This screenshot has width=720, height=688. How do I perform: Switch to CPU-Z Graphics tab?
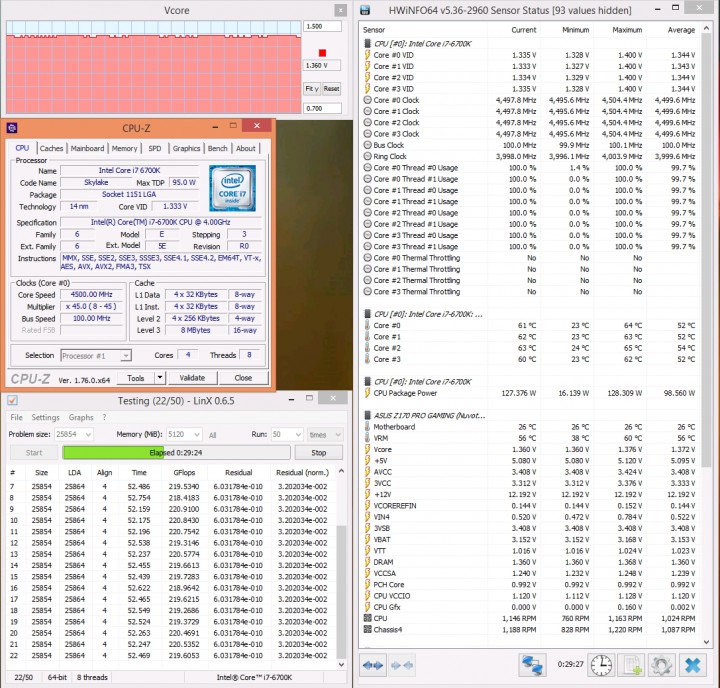(186, 148)
